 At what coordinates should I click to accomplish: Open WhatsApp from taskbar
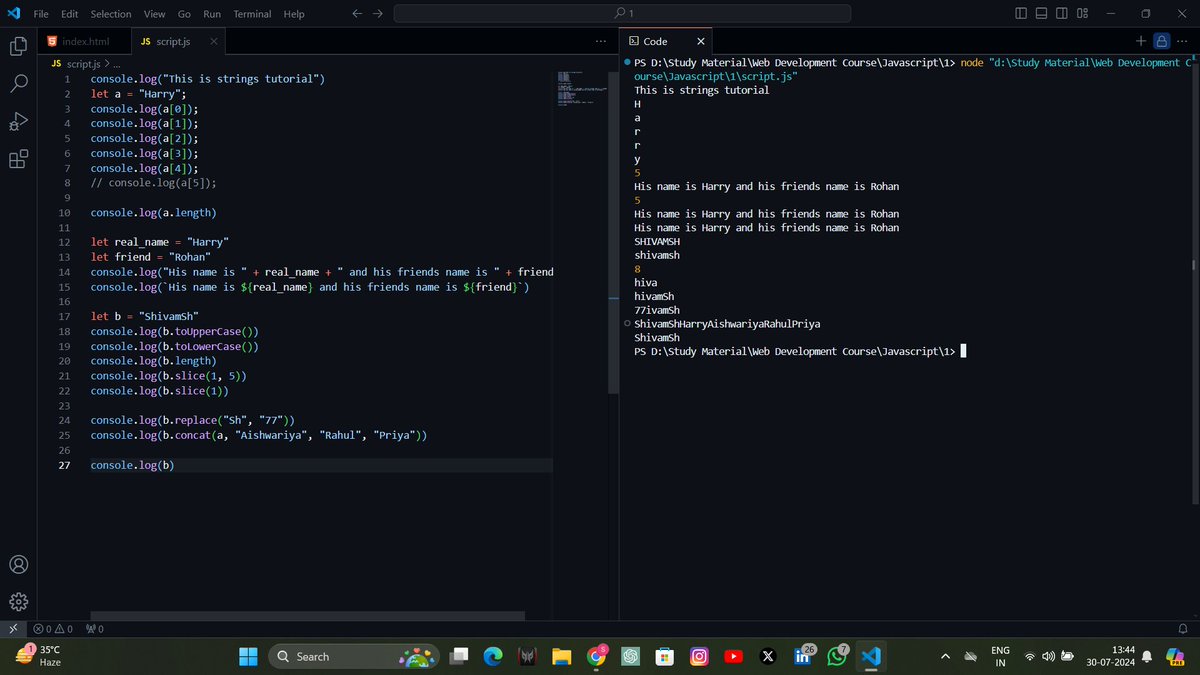tap(837, 656)
